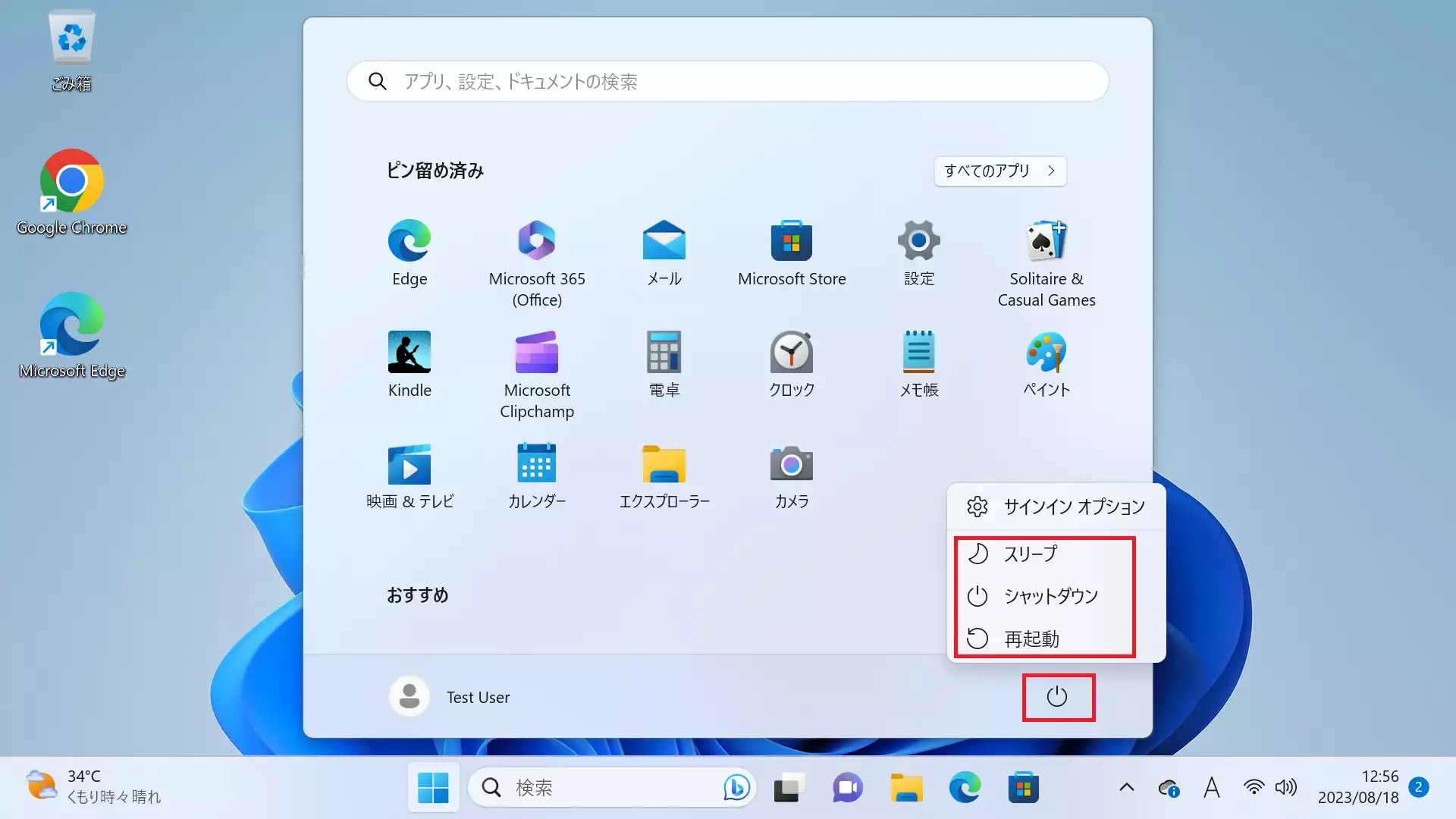1456x819 pixels.
Task: Open the Chat taskbar icon
Action: (848, 788)
